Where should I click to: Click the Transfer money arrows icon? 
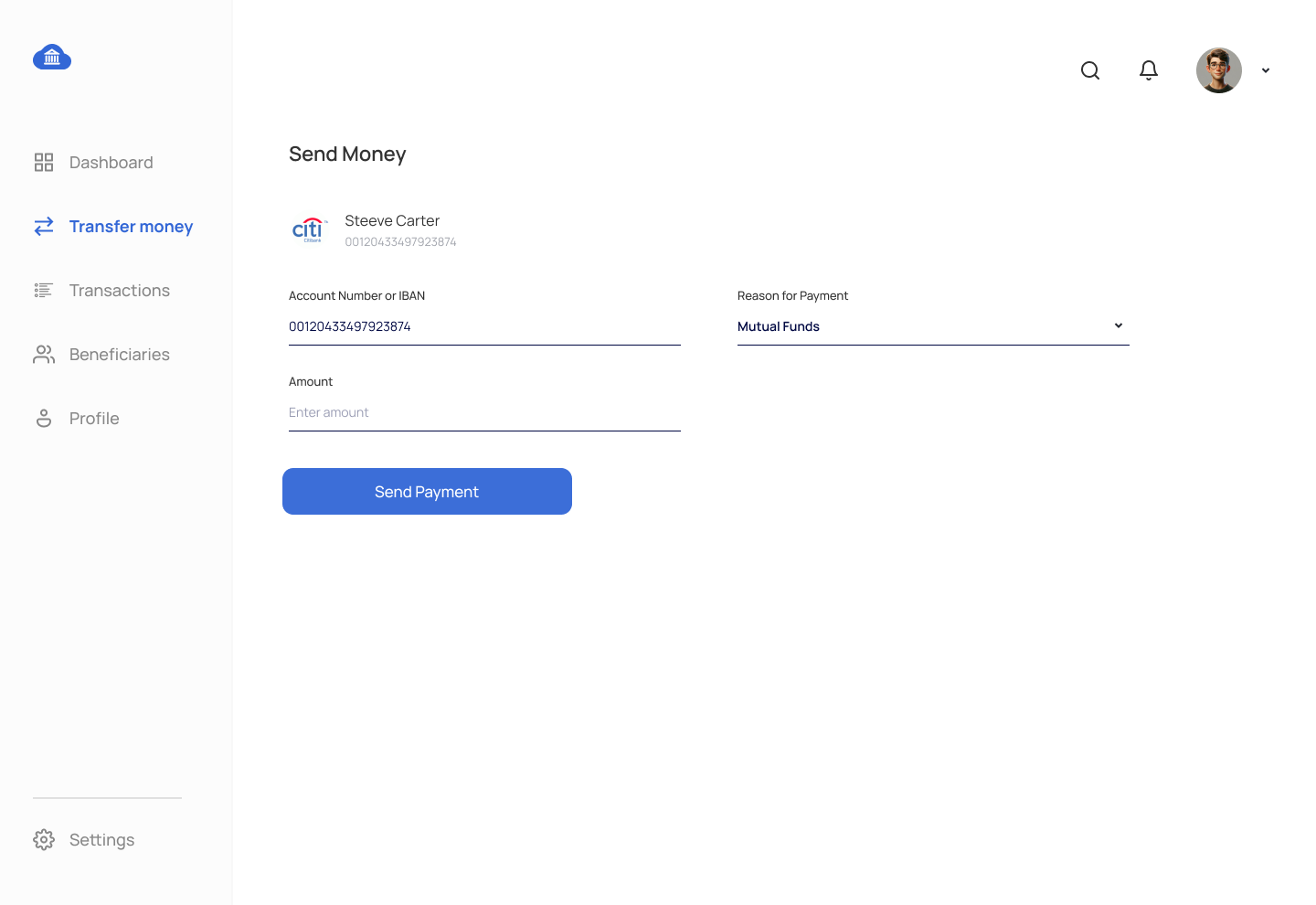pyautogui.click(x=44, y=227)
